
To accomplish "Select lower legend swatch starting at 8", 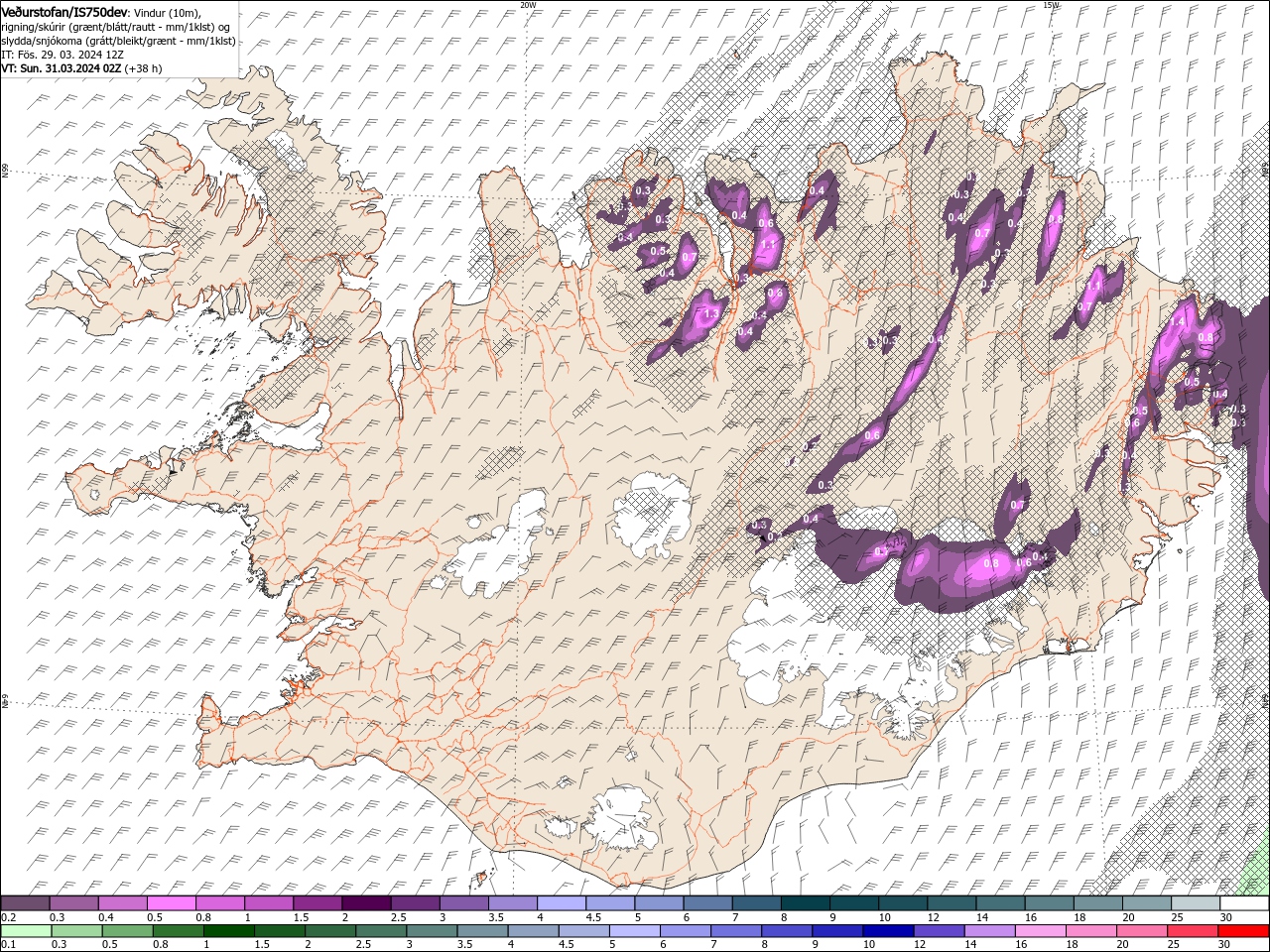I will [786, 931].
